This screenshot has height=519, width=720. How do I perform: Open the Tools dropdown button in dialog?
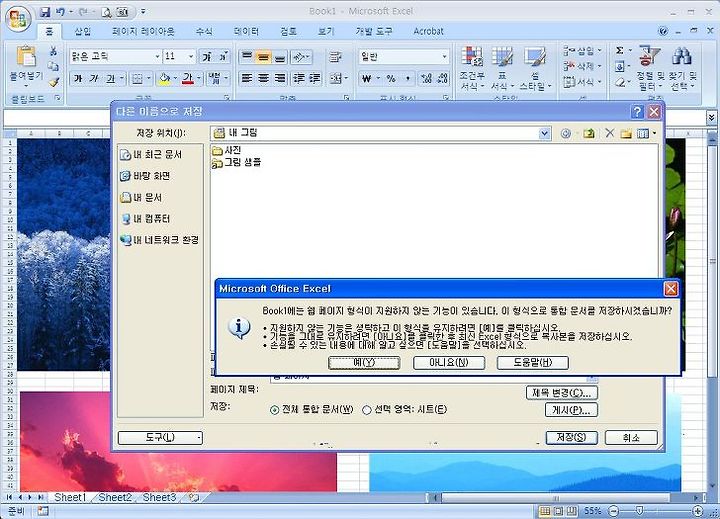pos(160,437)
